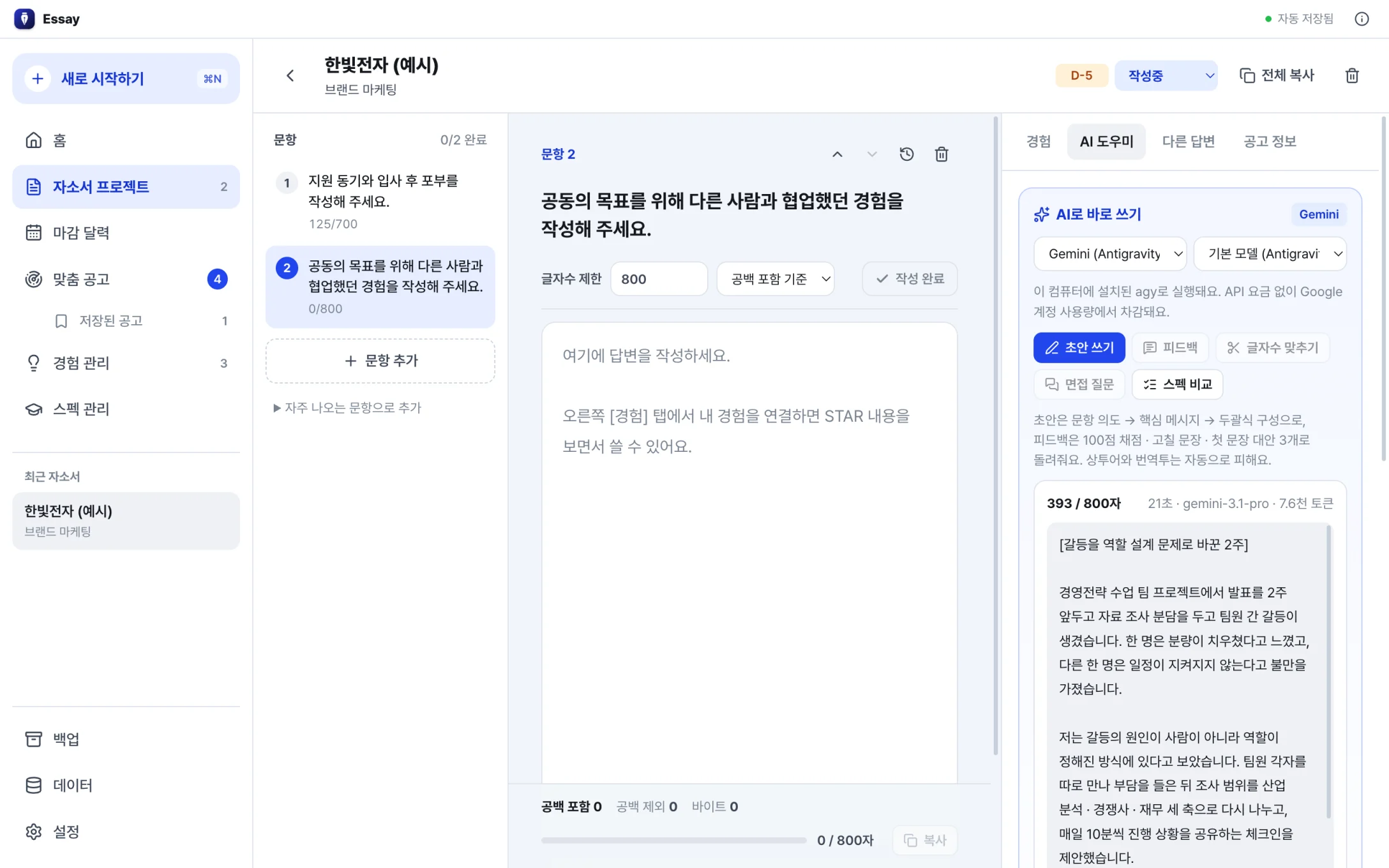This screenshot has width=1389, height=868.
Task: Click the 초안 쓰기 button
Action: click(x=1079, y=348)
